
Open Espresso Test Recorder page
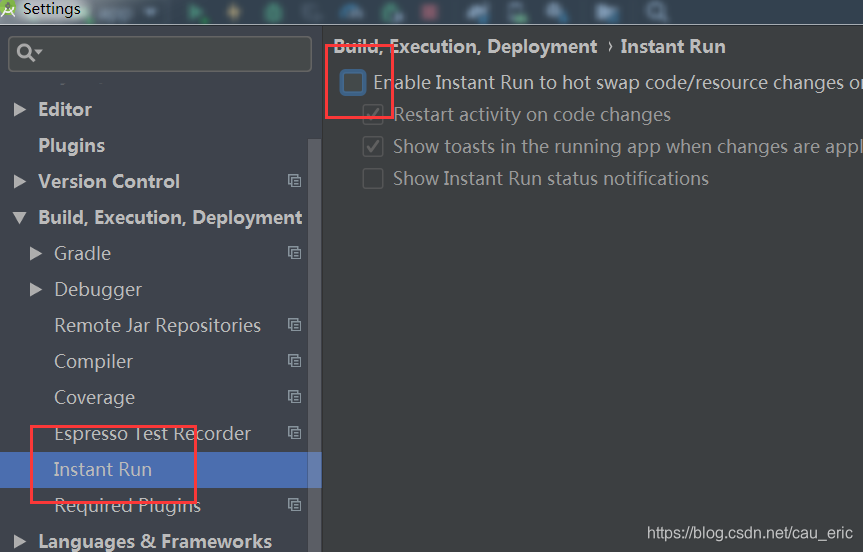click(x=152, y=434)
